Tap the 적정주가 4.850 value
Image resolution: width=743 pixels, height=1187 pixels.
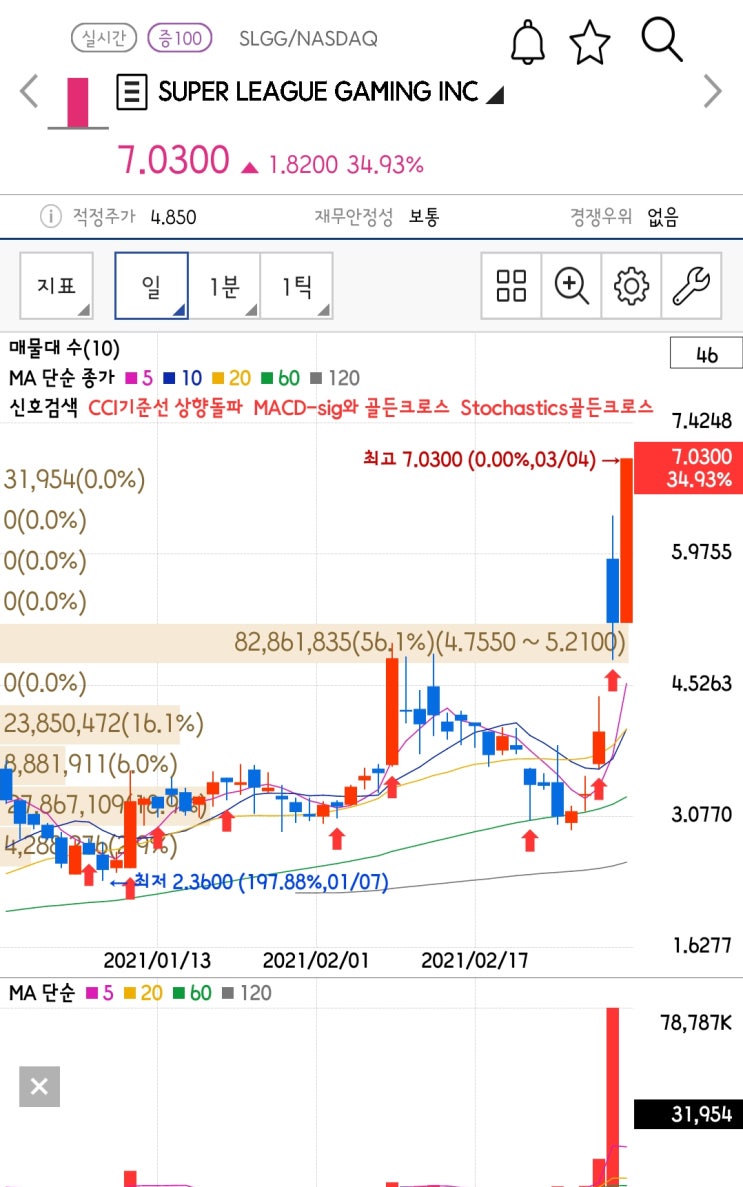173,217
